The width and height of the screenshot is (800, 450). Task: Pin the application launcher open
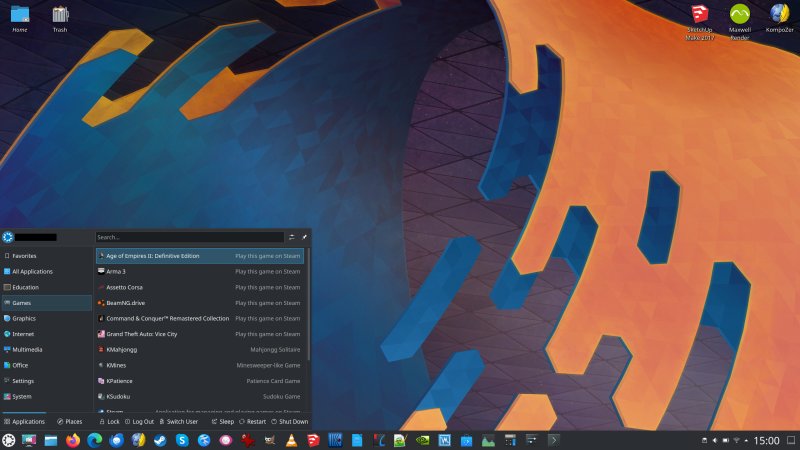304,237
